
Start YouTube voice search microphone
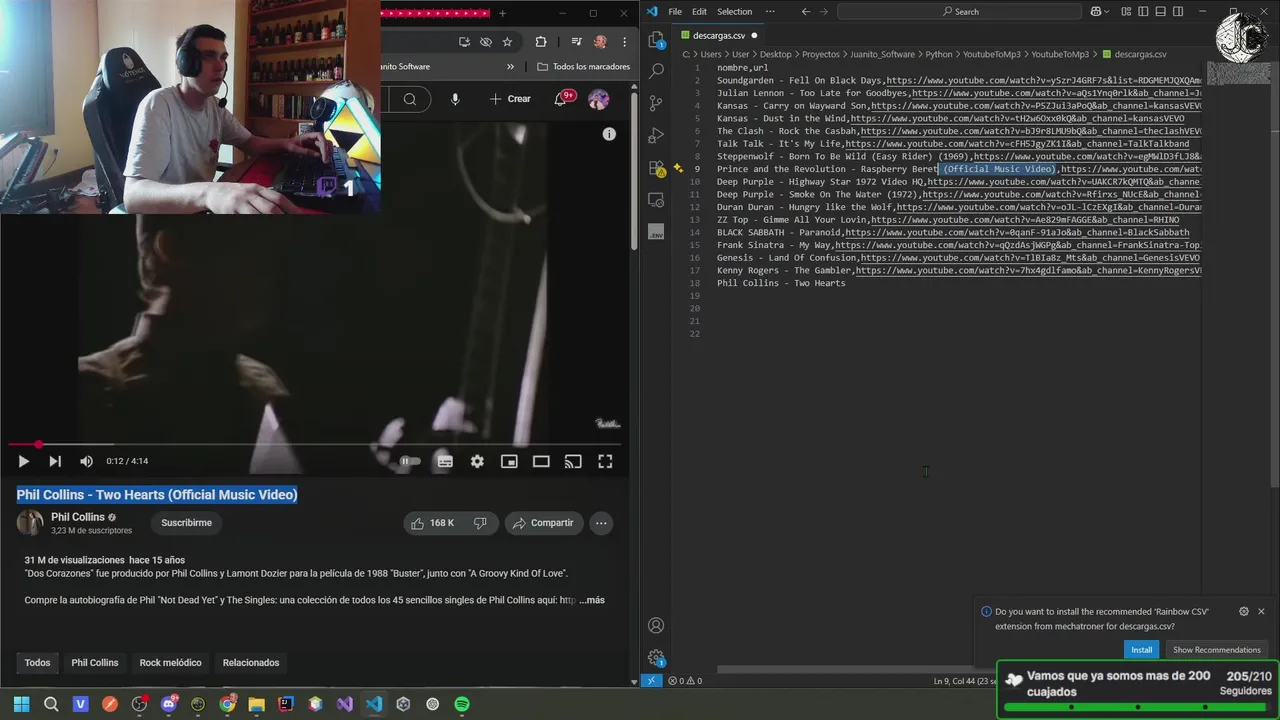(x=455, y=99)
